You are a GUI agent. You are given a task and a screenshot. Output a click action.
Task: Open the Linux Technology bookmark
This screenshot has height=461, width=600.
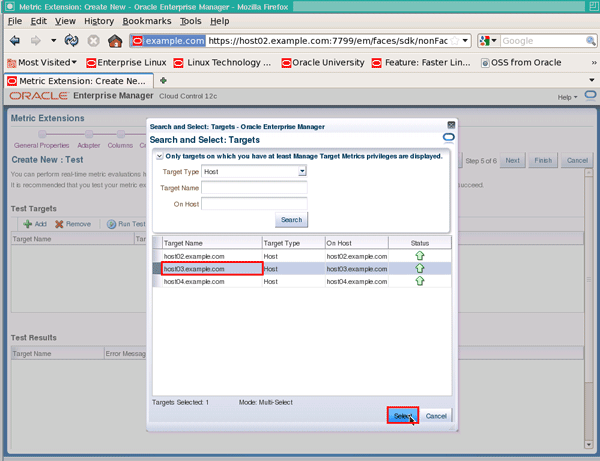pyautogui.click(x=222, y=62)
